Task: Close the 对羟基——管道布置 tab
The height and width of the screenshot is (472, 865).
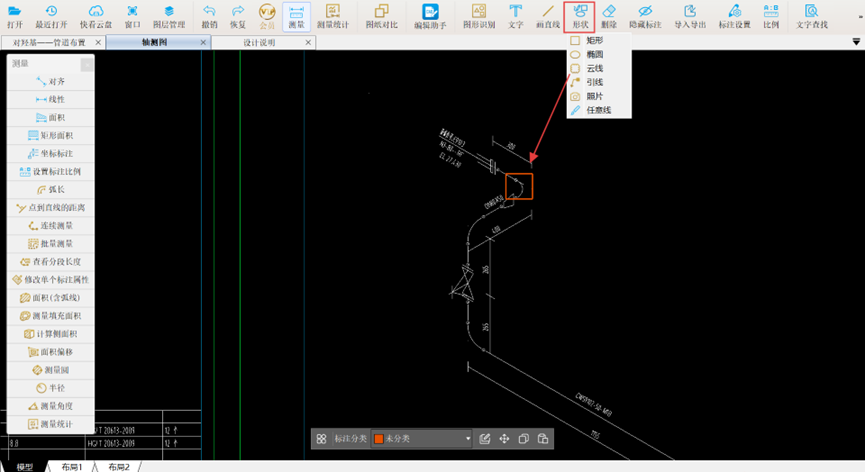Action: click(x=98, y=42)
